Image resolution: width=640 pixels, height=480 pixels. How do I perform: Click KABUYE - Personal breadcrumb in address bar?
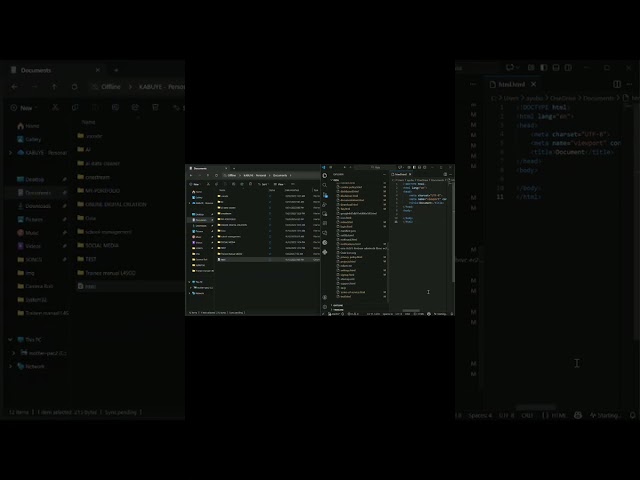click(255, 175)
